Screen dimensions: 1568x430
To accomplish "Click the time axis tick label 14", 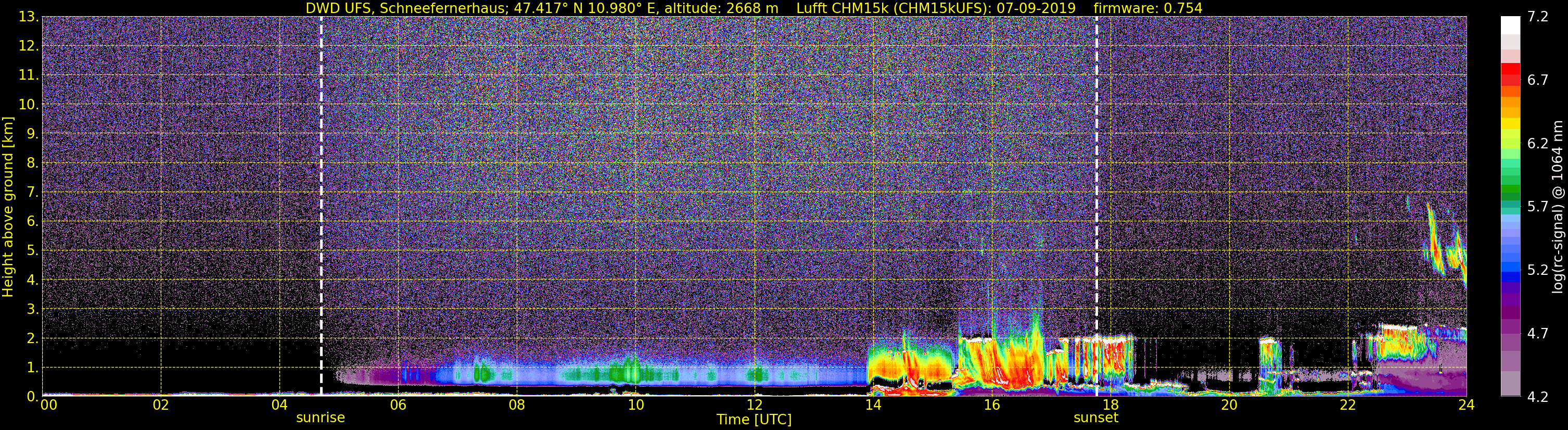I will (873, 406).
